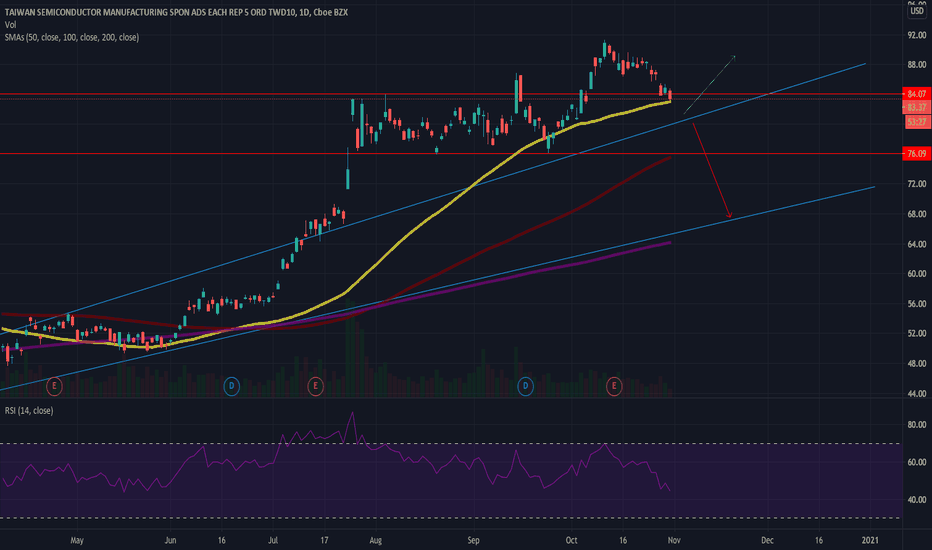Click the Dec label on time axis
Screen dimensions: 932x550
(767, 540)
